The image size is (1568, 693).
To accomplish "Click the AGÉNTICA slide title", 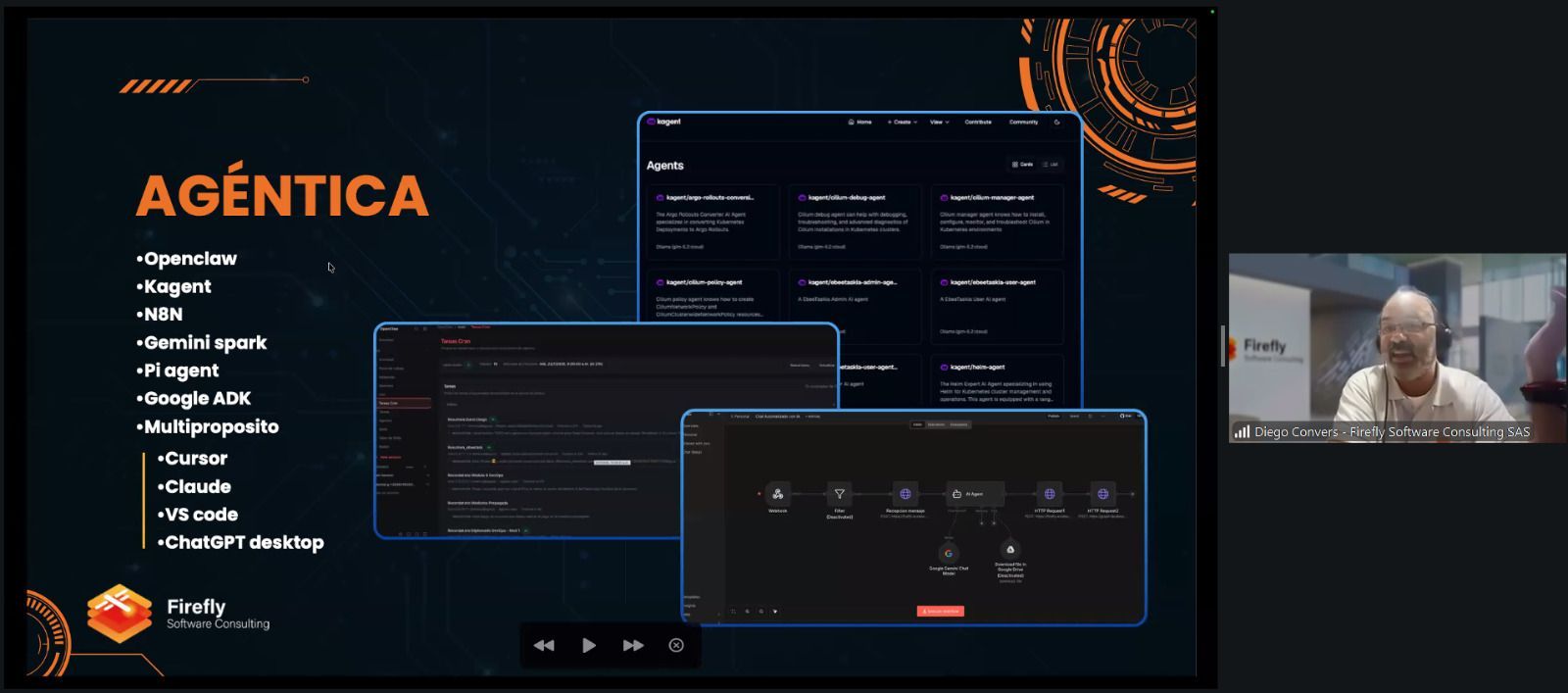I will 282,192.
